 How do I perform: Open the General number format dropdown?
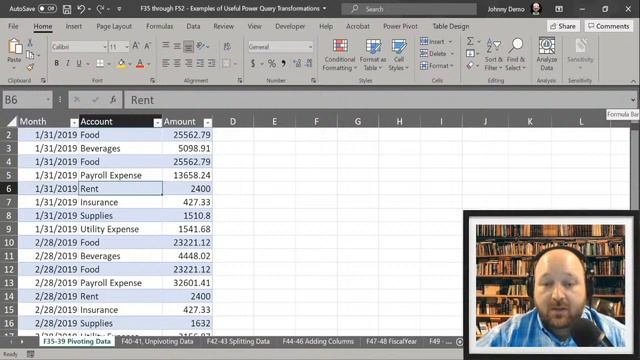click(x=310, y=47)
